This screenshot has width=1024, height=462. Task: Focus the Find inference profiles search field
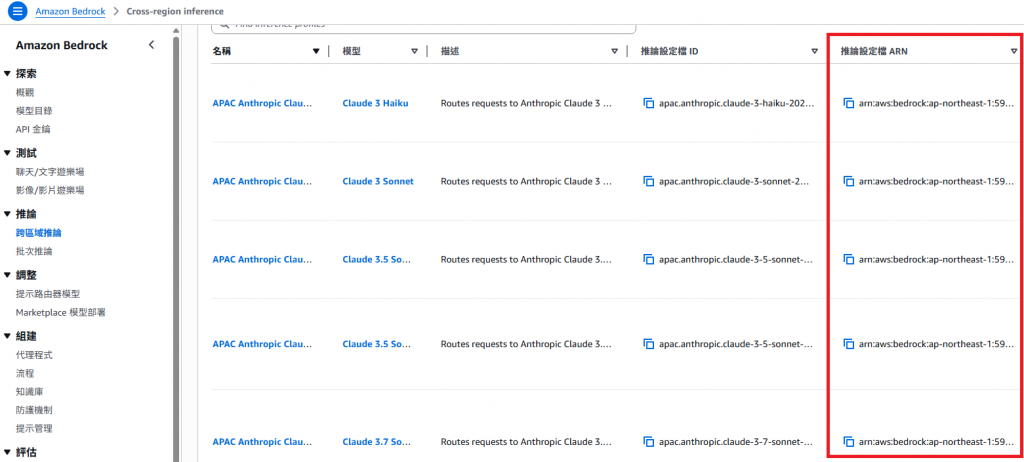click(x=424, y=27)
